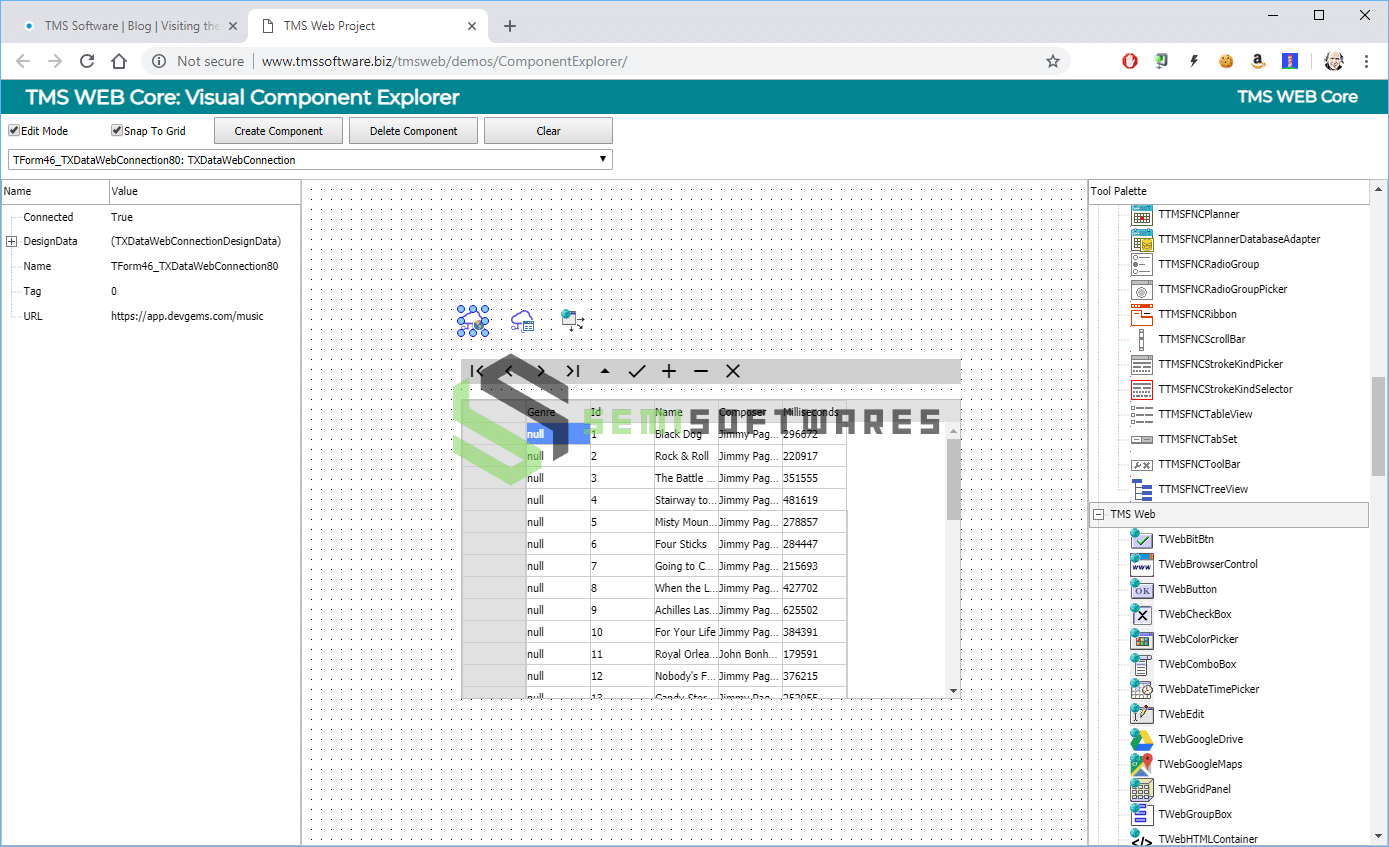This screenshot has height=847, width=1389.
Task: Click the TTMSFNCTableView icon
Action: point(1141,415)
